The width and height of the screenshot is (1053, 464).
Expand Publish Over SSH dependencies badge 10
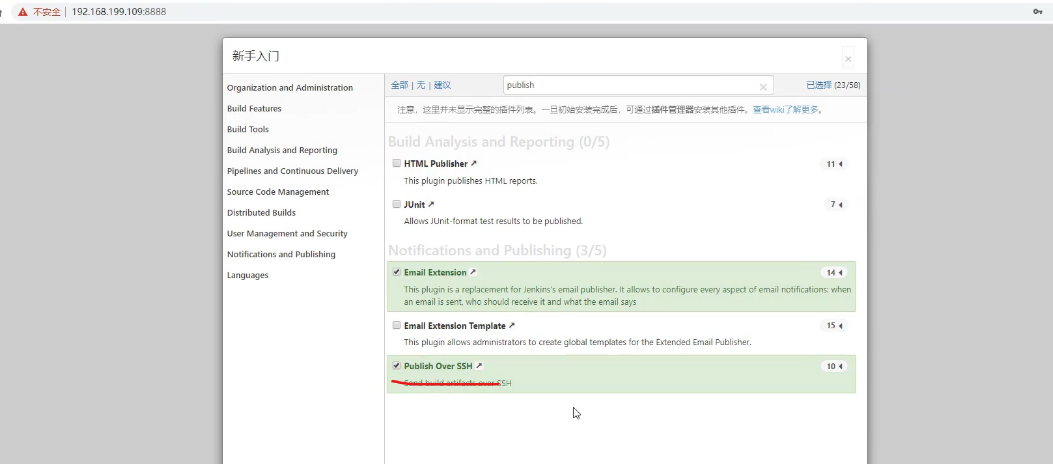[833, 367]
